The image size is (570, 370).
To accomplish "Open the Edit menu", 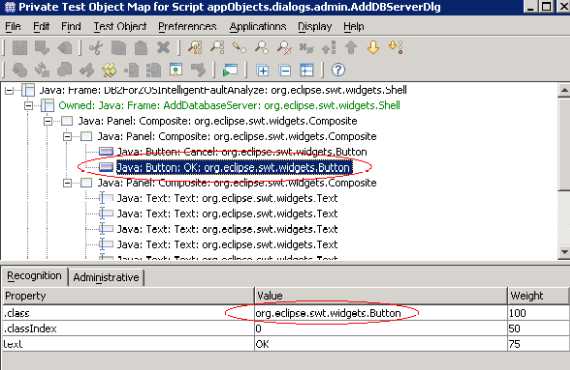I will tap(41, 27).
